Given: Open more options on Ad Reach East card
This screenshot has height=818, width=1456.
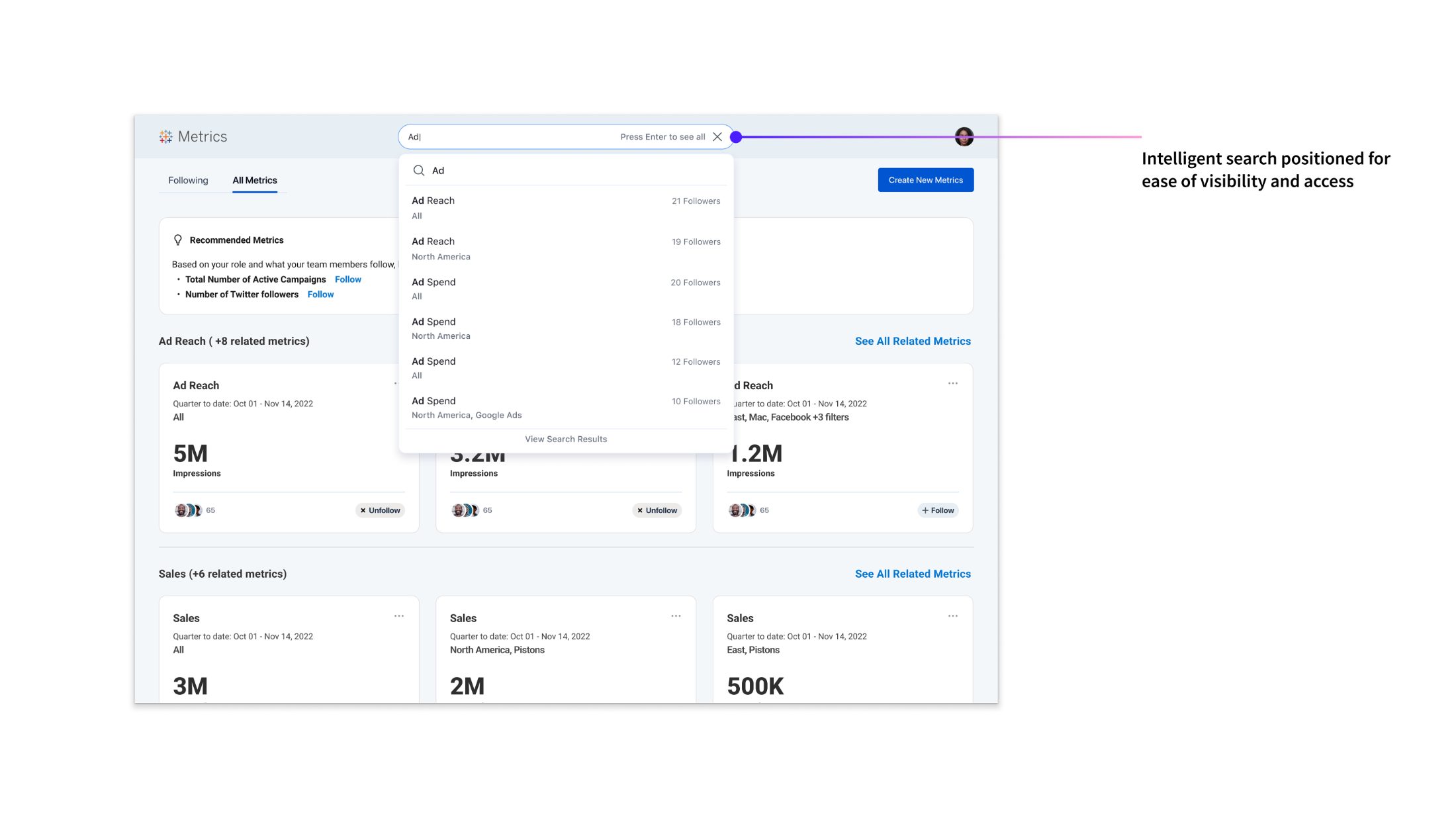Looking at the screenshot, I should 953,383.
